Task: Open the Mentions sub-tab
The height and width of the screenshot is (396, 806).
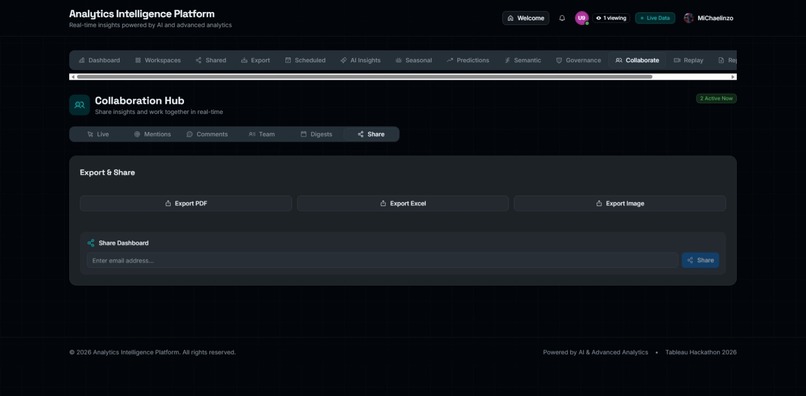Action: (x=152, y=134)
